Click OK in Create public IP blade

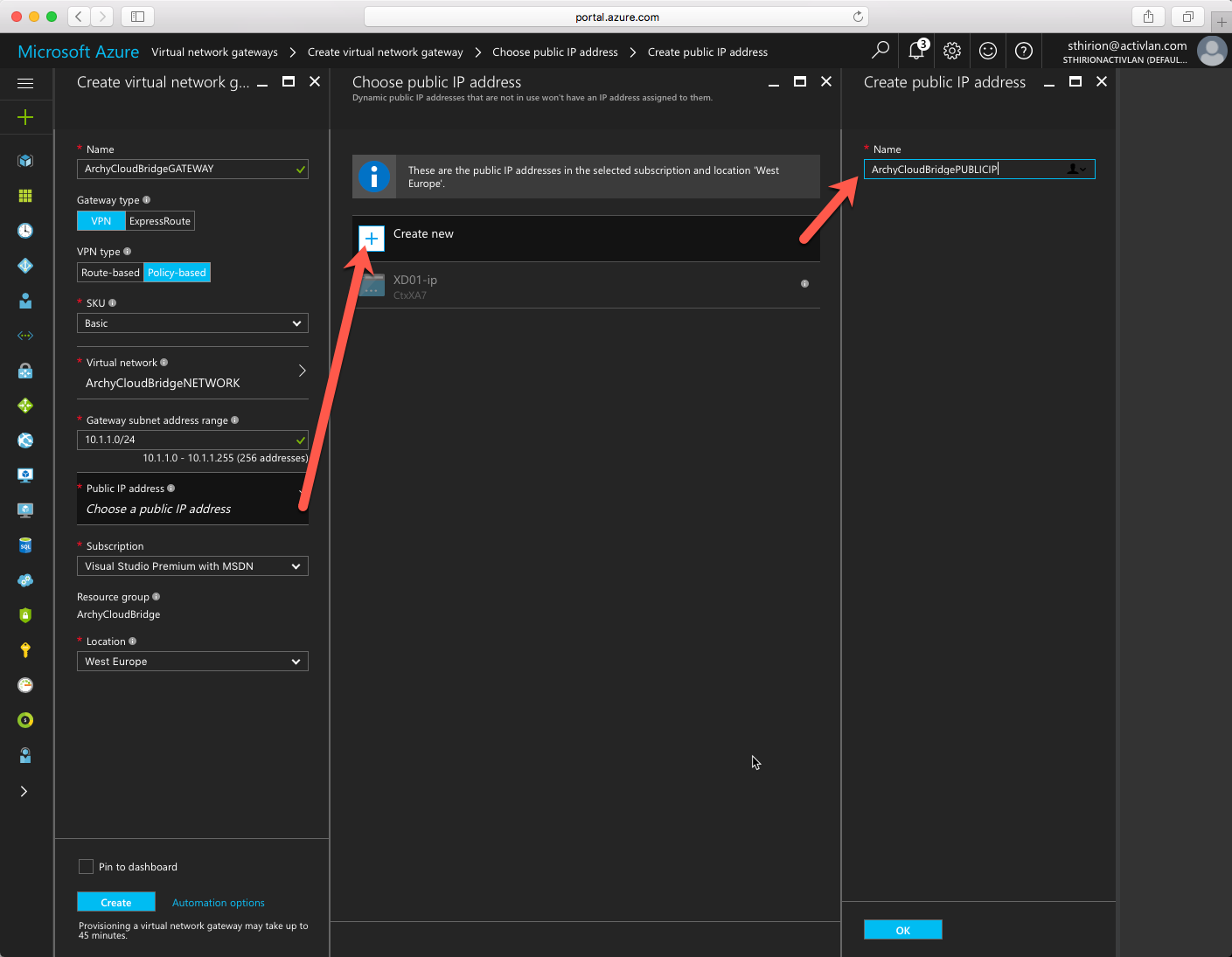click(x=903, y=930)
